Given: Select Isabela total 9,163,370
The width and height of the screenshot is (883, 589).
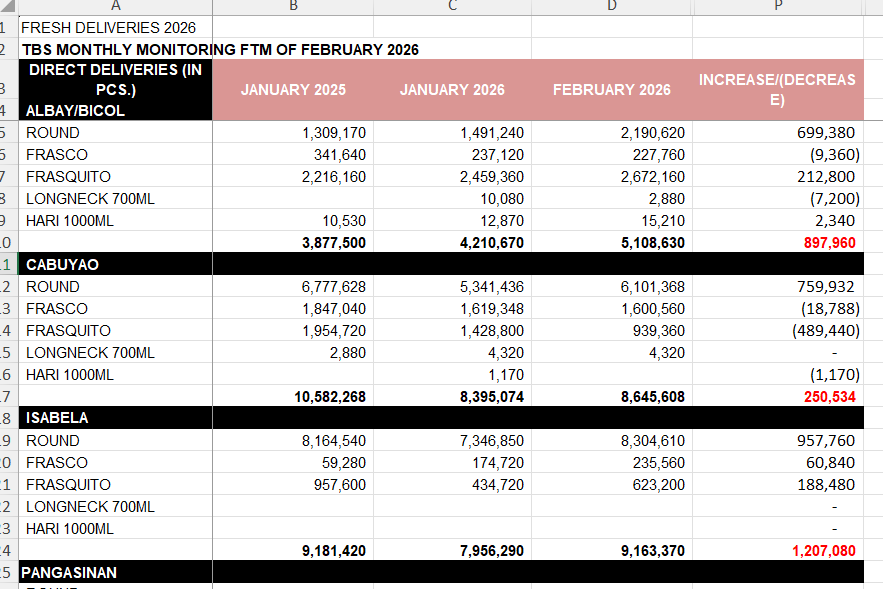Looking at the screenshot, I should [612, 550].
